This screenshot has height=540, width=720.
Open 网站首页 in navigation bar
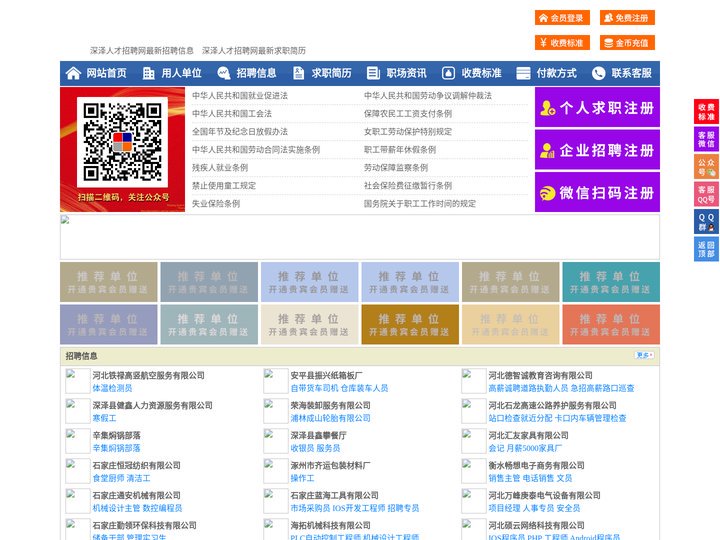[x=106, y=73]
